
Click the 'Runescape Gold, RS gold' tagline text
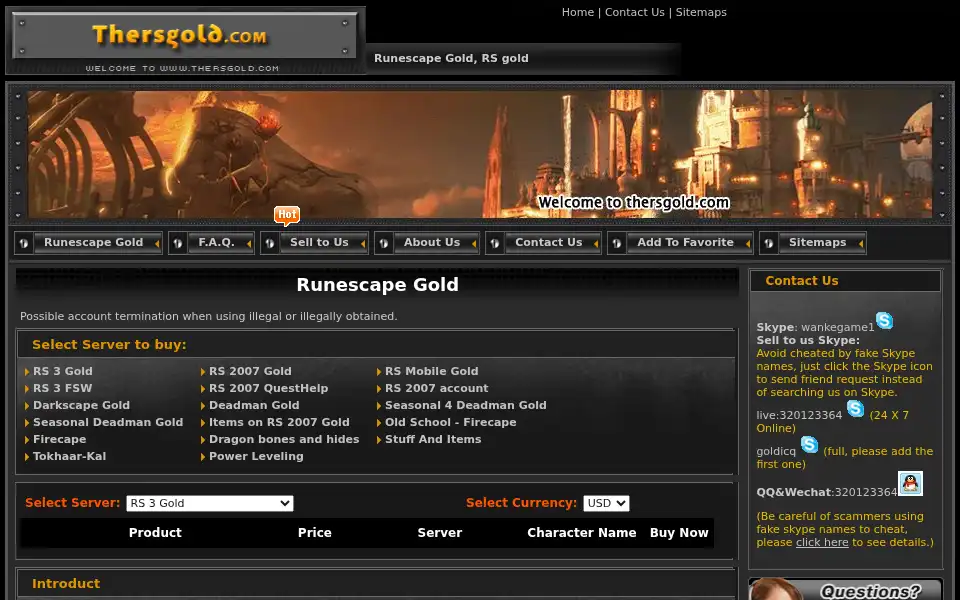click(451, 58)
